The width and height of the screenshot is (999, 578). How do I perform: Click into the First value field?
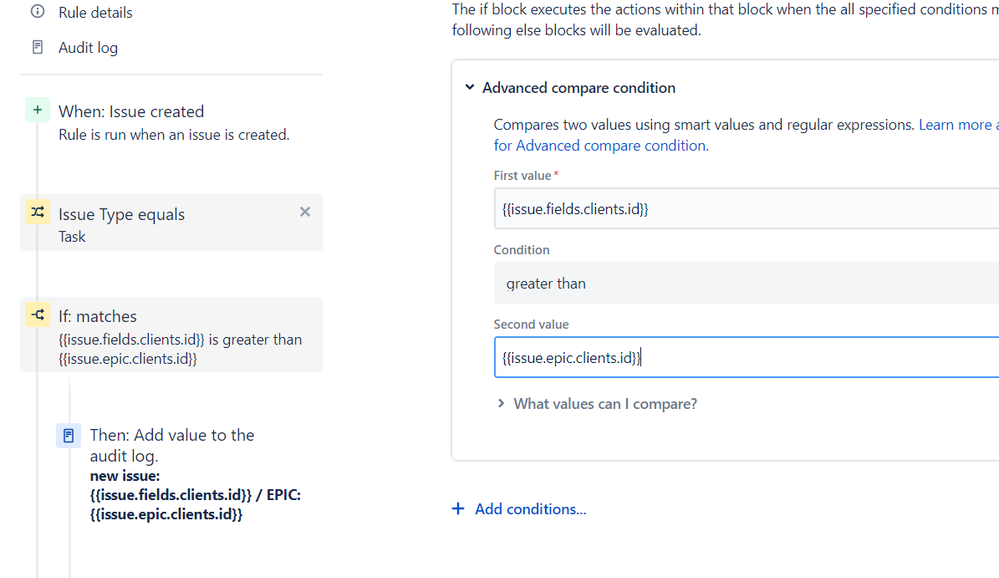745,209
